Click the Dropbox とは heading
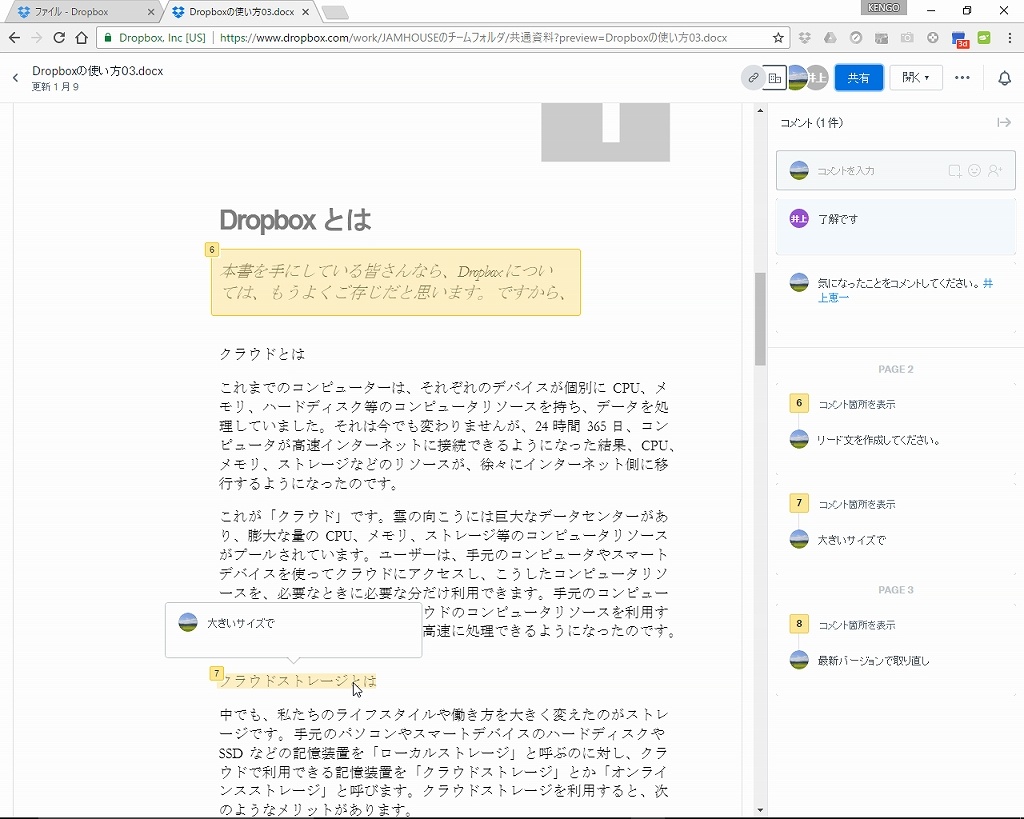This screenshot has width=1024, height=819. [x=295, y=220]
